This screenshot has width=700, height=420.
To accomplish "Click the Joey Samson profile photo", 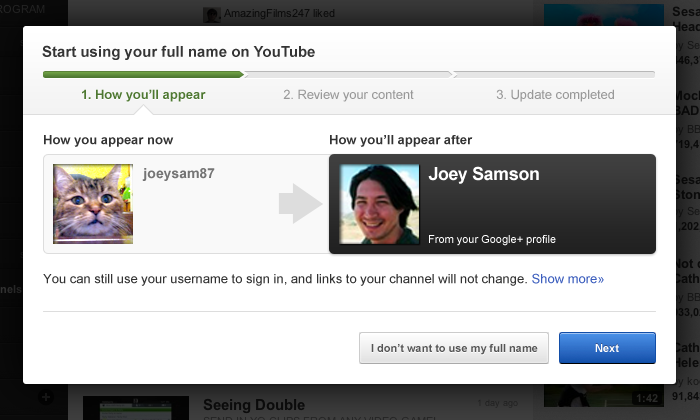I will click(379, 204).
